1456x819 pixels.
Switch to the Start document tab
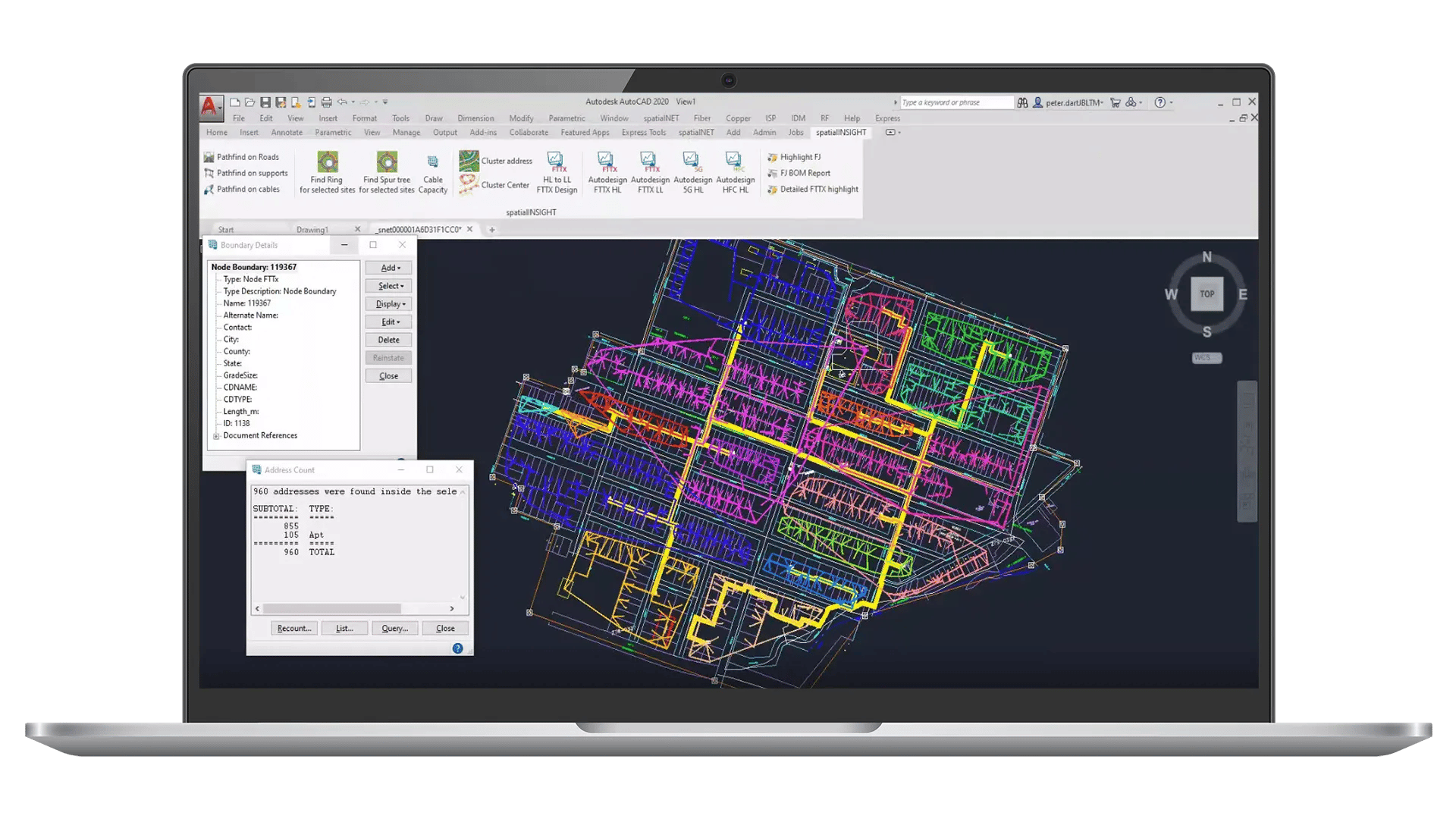point(226,230)
